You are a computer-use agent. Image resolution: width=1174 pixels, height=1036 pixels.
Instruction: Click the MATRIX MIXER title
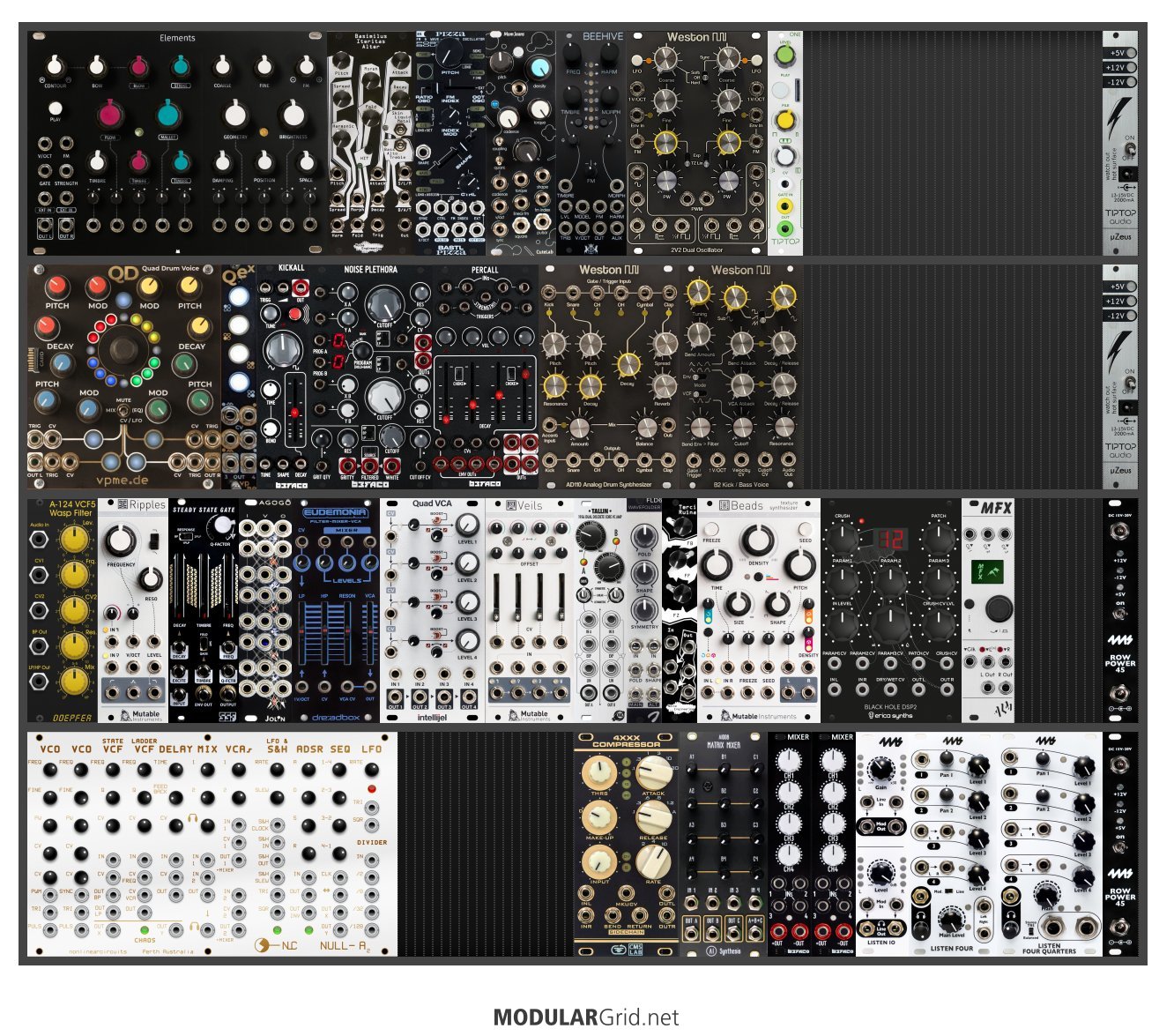coord(724,745)
